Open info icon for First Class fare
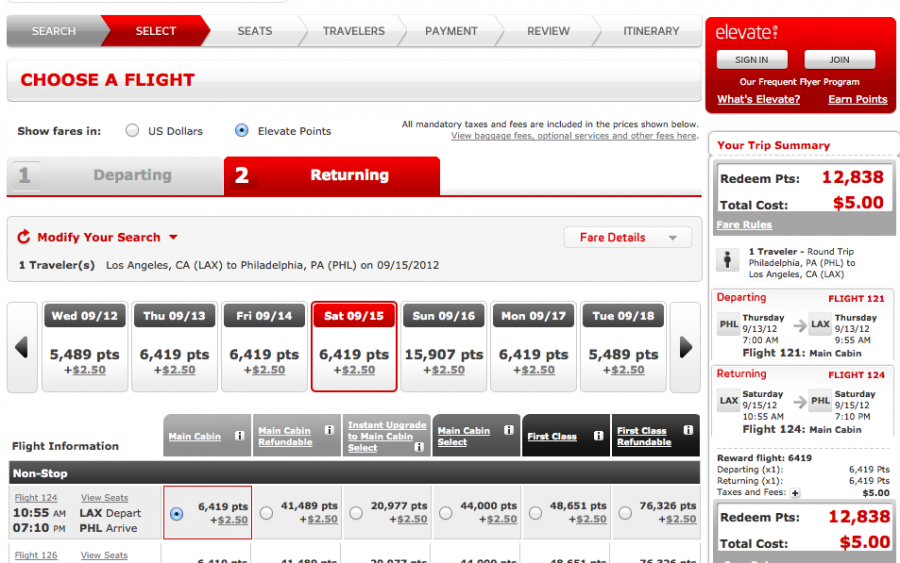This screenshot has height=563, width=900. tap(599, 436)
